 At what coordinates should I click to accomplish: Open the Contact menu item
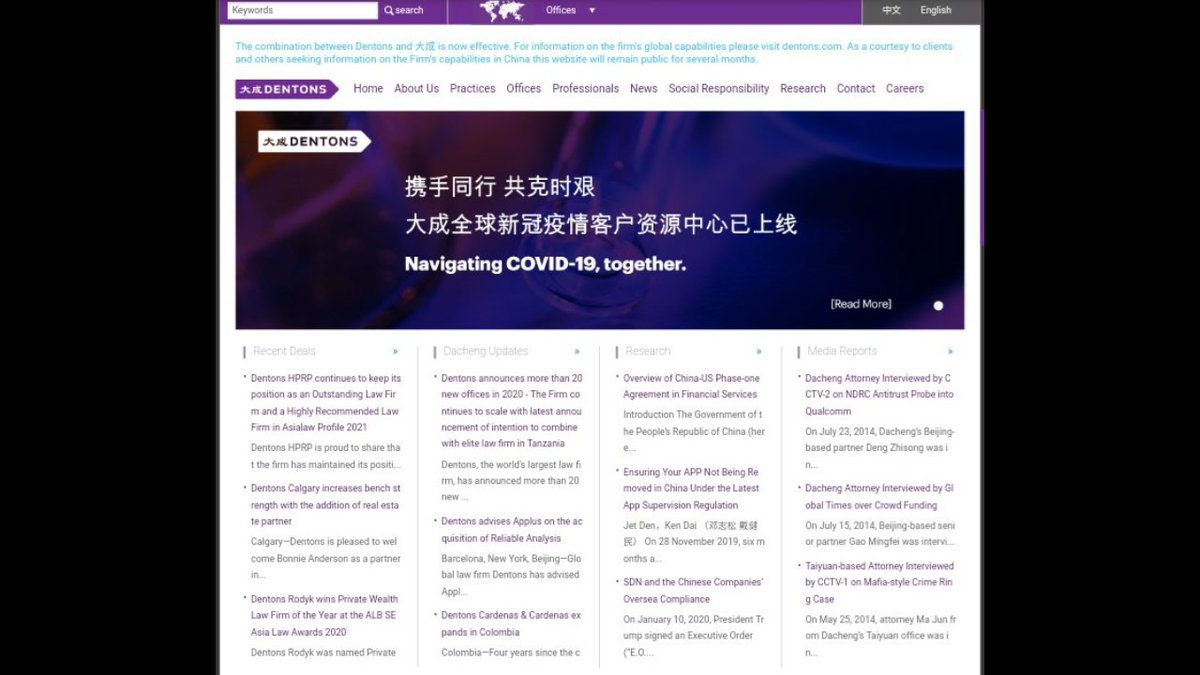click(x=856, y=89)
